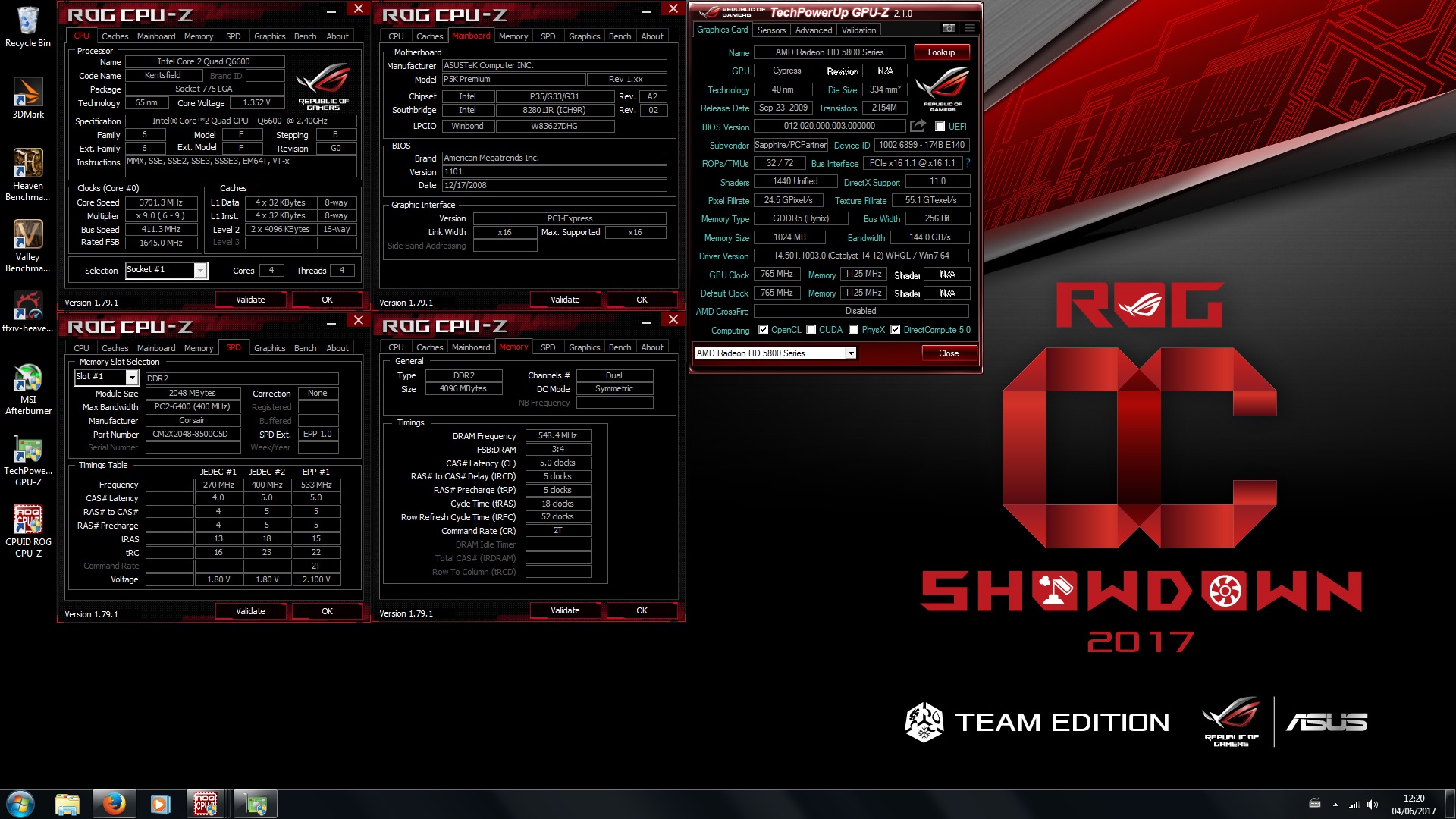Click the Close button in GPU-Z
1456x819 pixels.
point(949,353)
